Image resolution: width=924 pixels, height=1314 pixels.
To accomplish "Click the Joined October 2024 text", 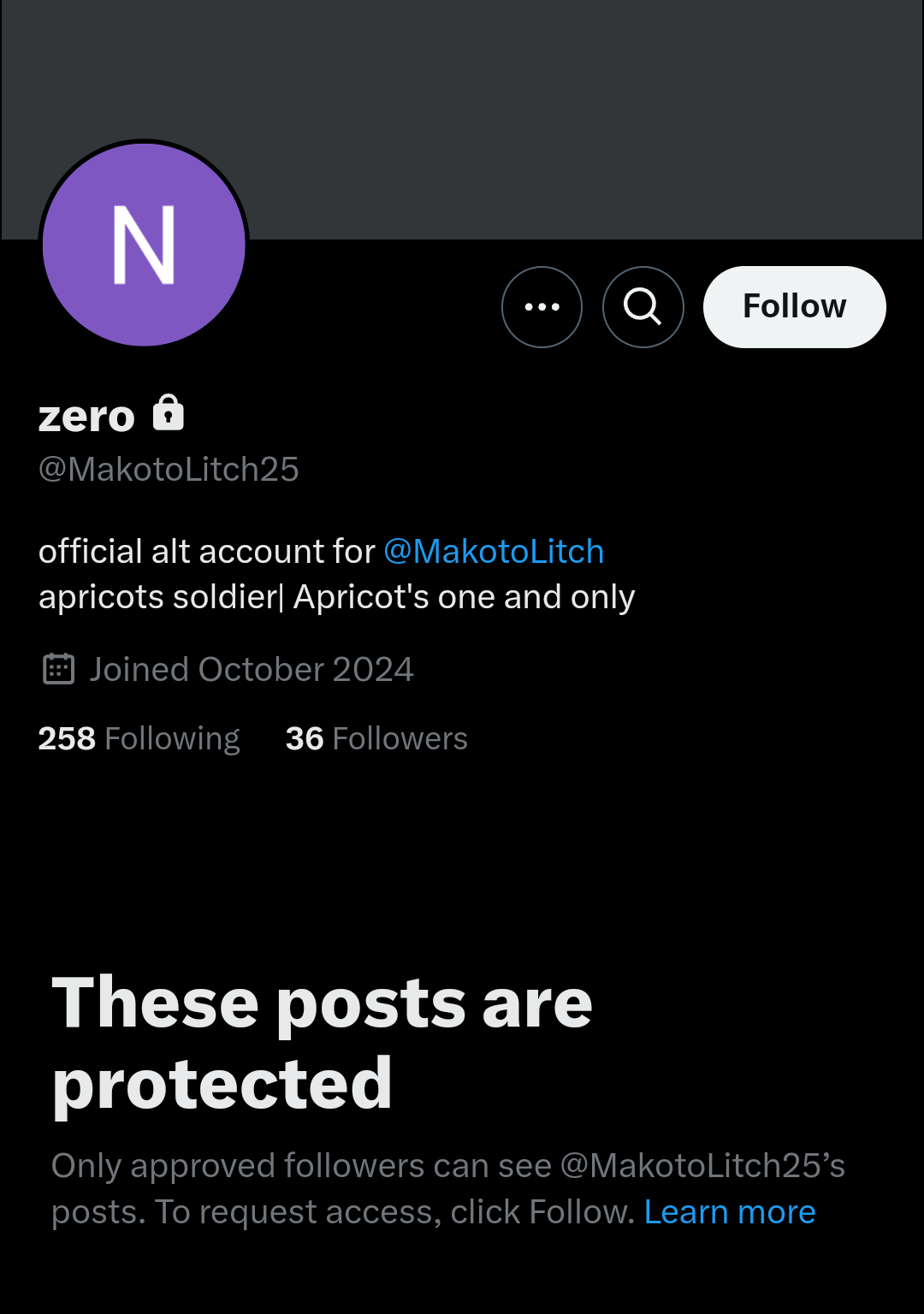I will [252, 670].
